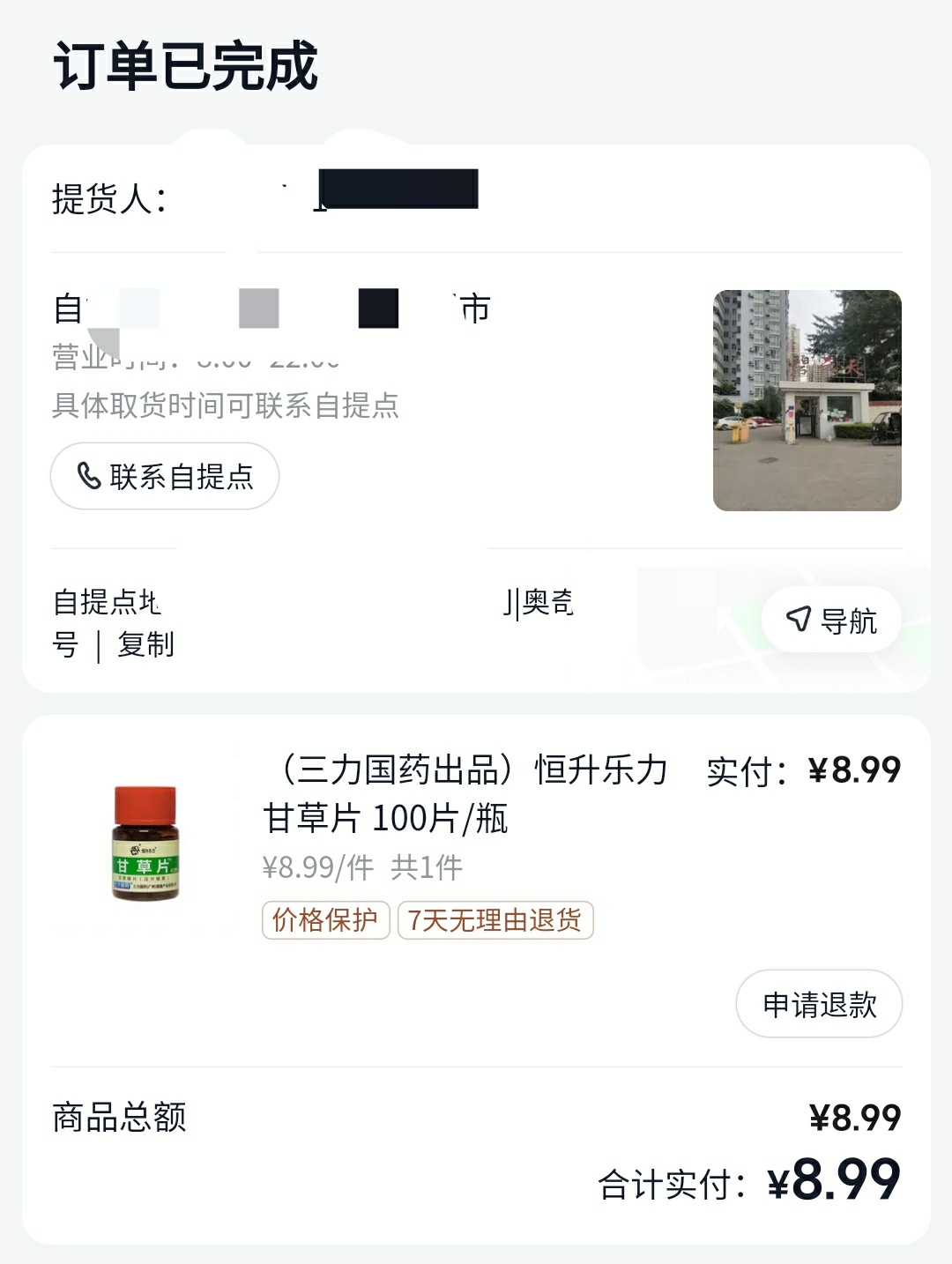Select the 订单已完成 heading
Screen dimensions: 952x1264
click(x=185, y=66)
